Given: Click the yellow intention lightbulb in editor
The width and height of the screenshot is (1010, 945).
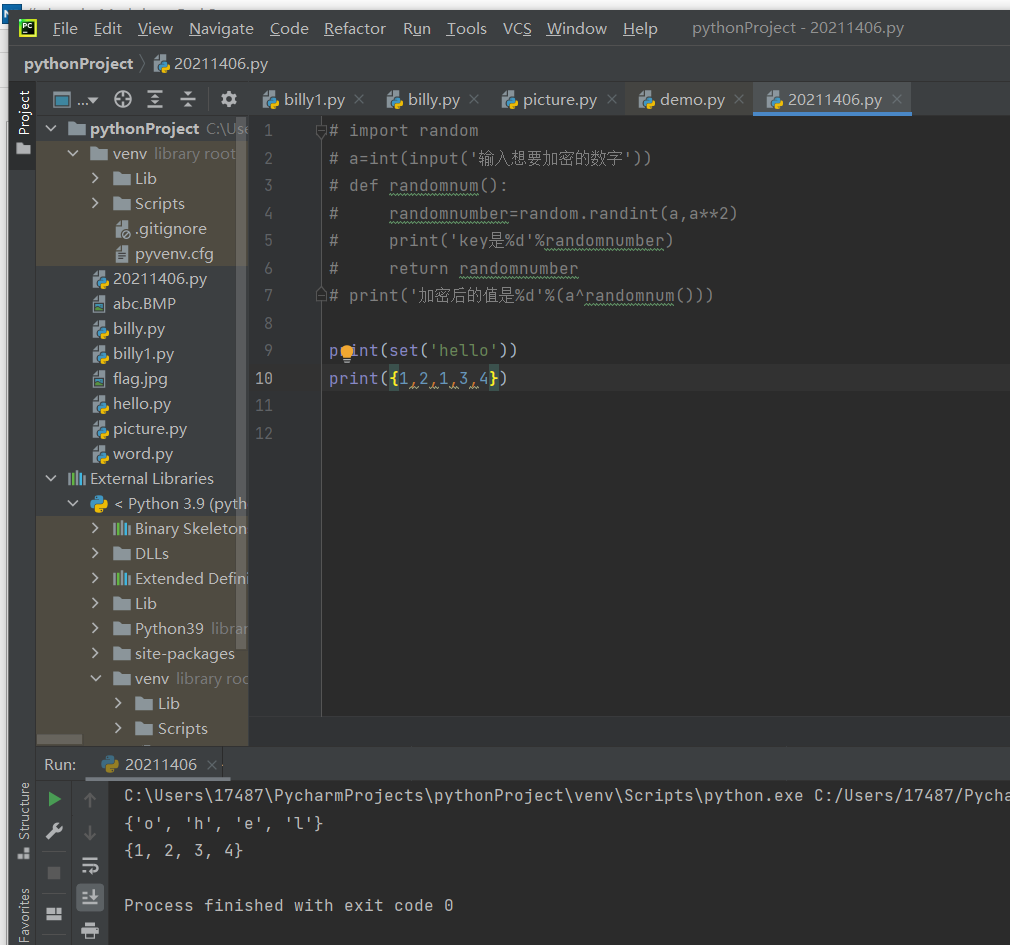Looking at the screenshot, I should pyautogui.click(x=347, y=351).
